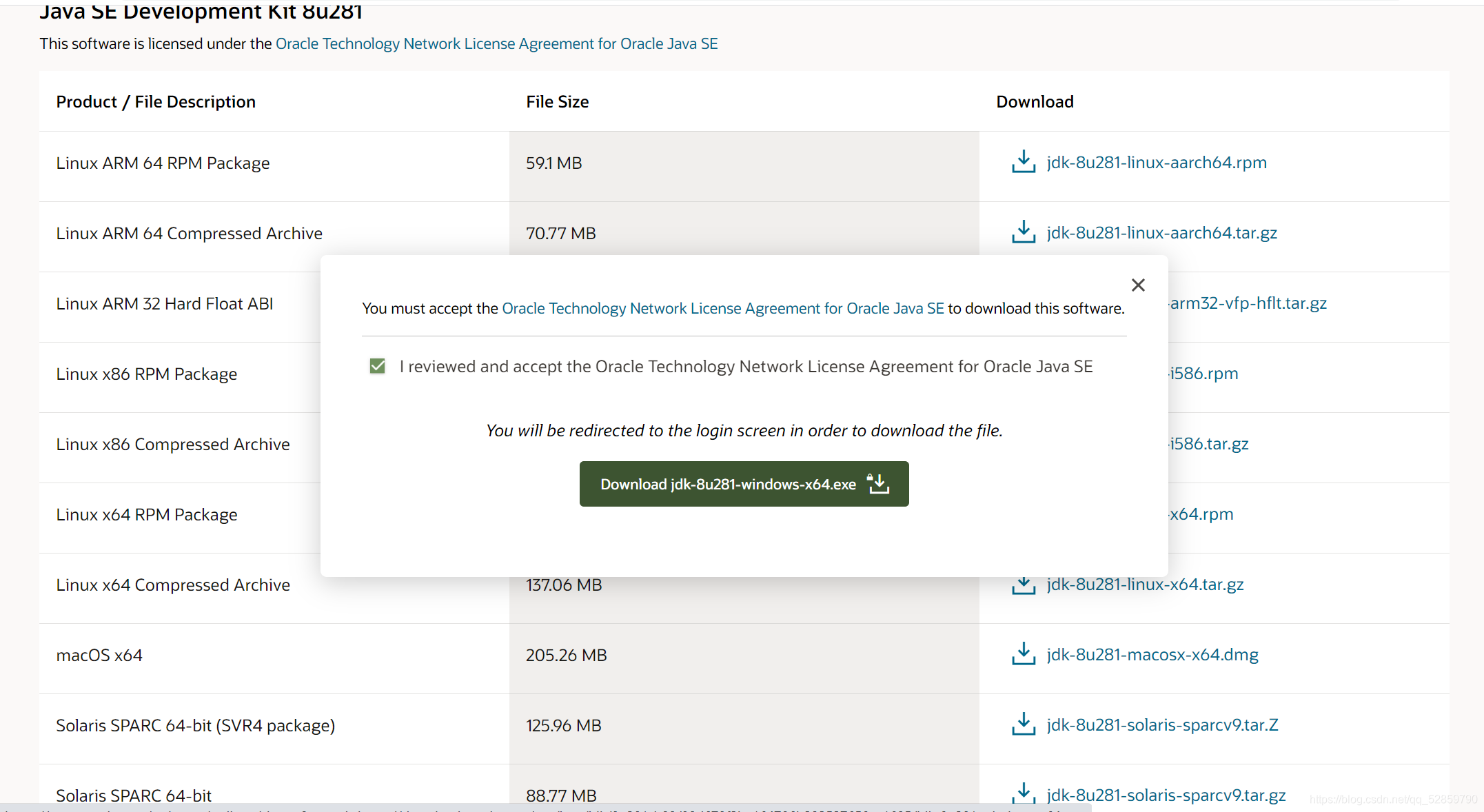Click download icon for macosx-x64.dmg
The image size is (1484, 812).
tap(1024, 654)
